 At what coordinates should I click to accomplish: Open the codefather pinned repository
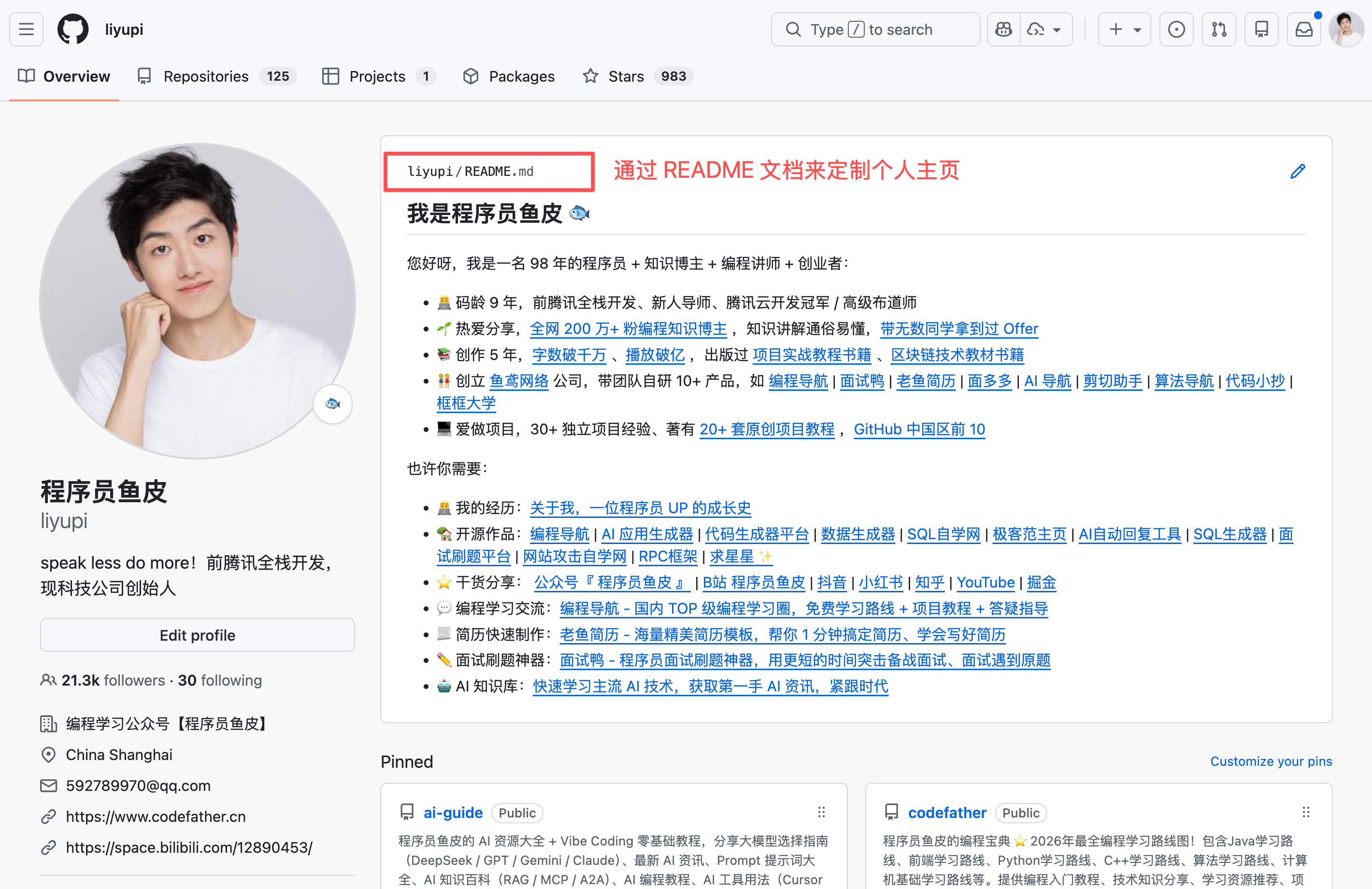[x=946, y=812]
